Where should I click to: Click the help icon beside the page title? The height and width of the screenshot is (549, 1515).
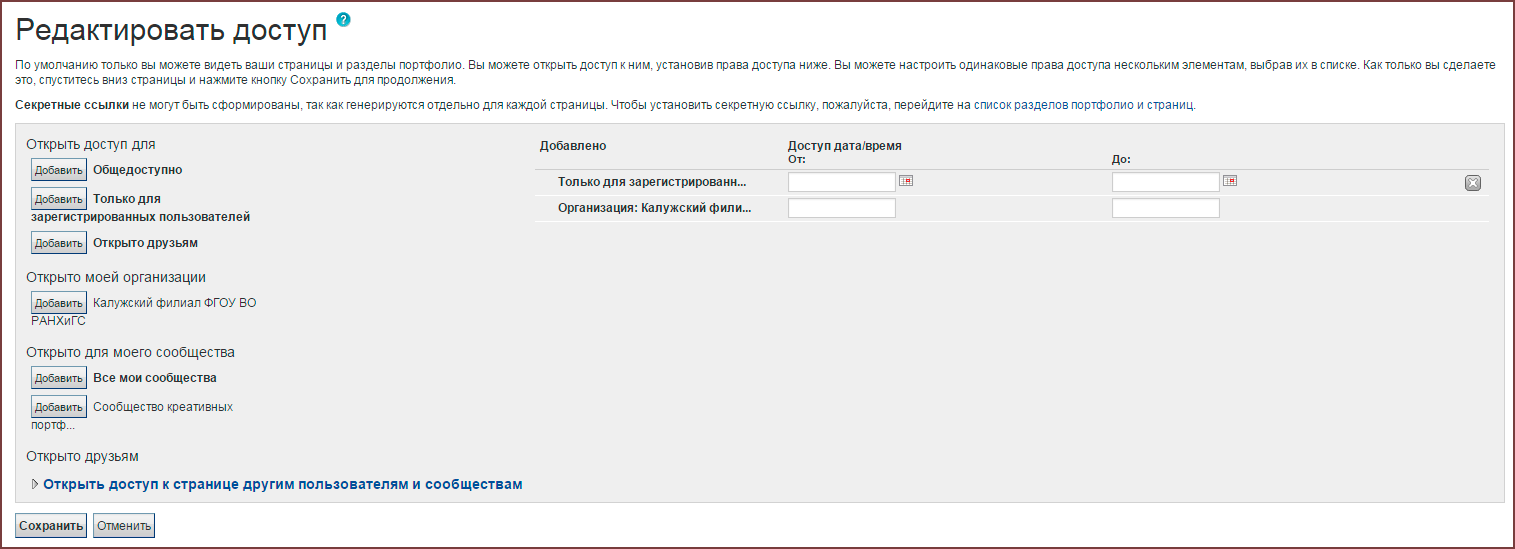coord(344,19)
